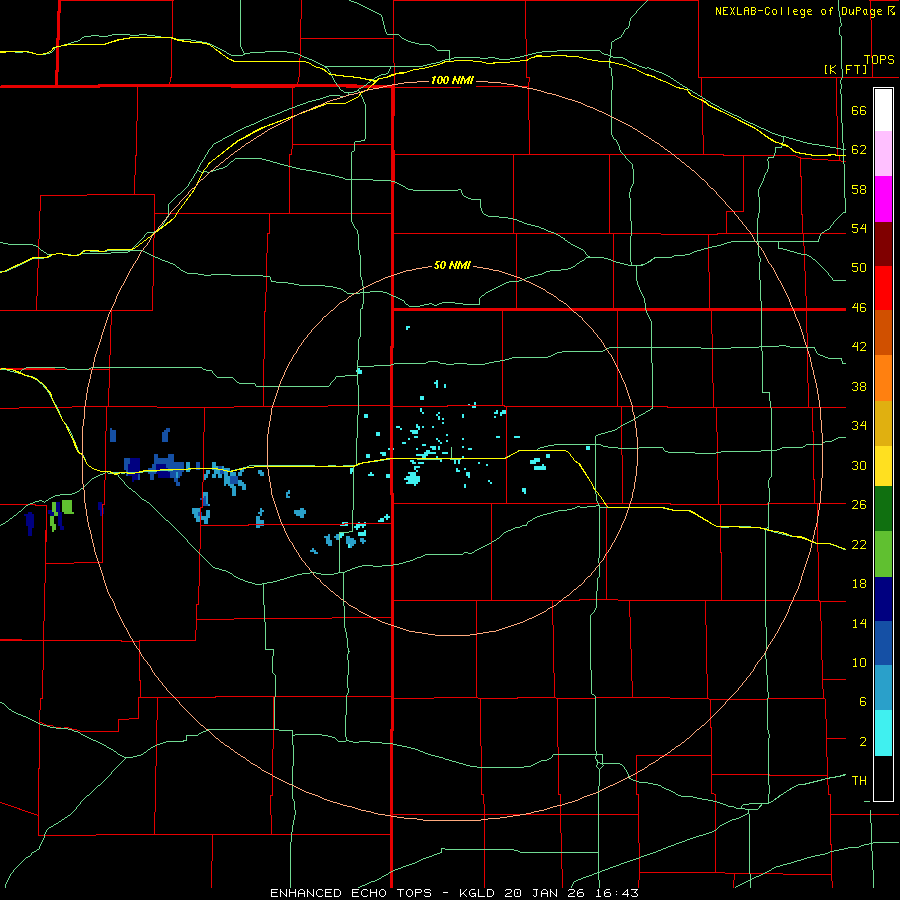The width and height of the screenshot is (900, 900).
Task: Click the 50 legend label
Action: point(859,268)
